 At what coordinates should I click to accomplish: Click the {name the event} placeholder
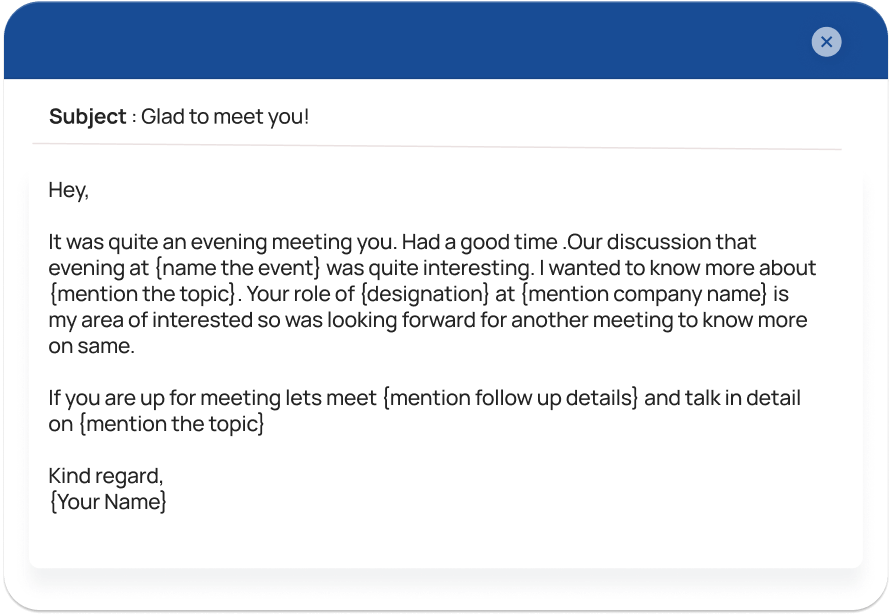(x=238, y=268)
